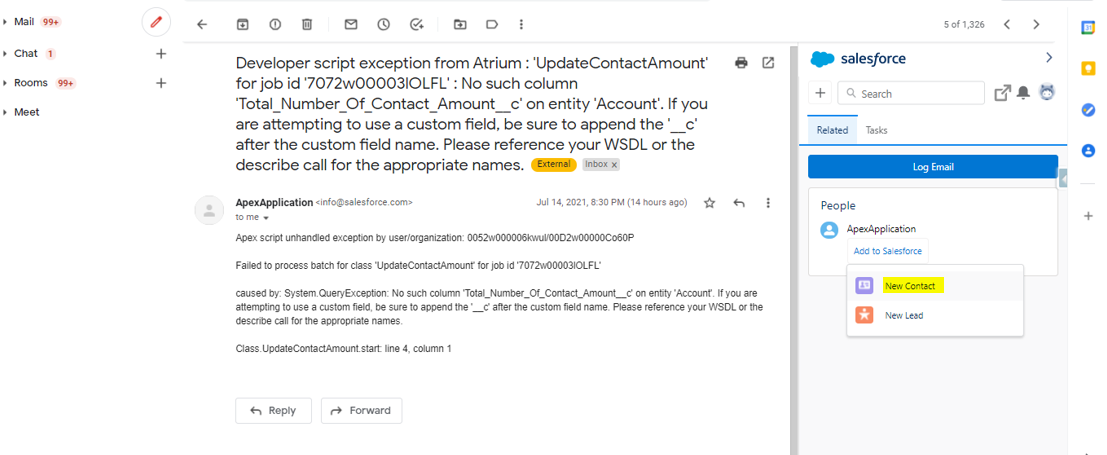The height and width of the screenshot is (455, 1107).
Task: Print the email message
Action: click(x=741, y=63)
